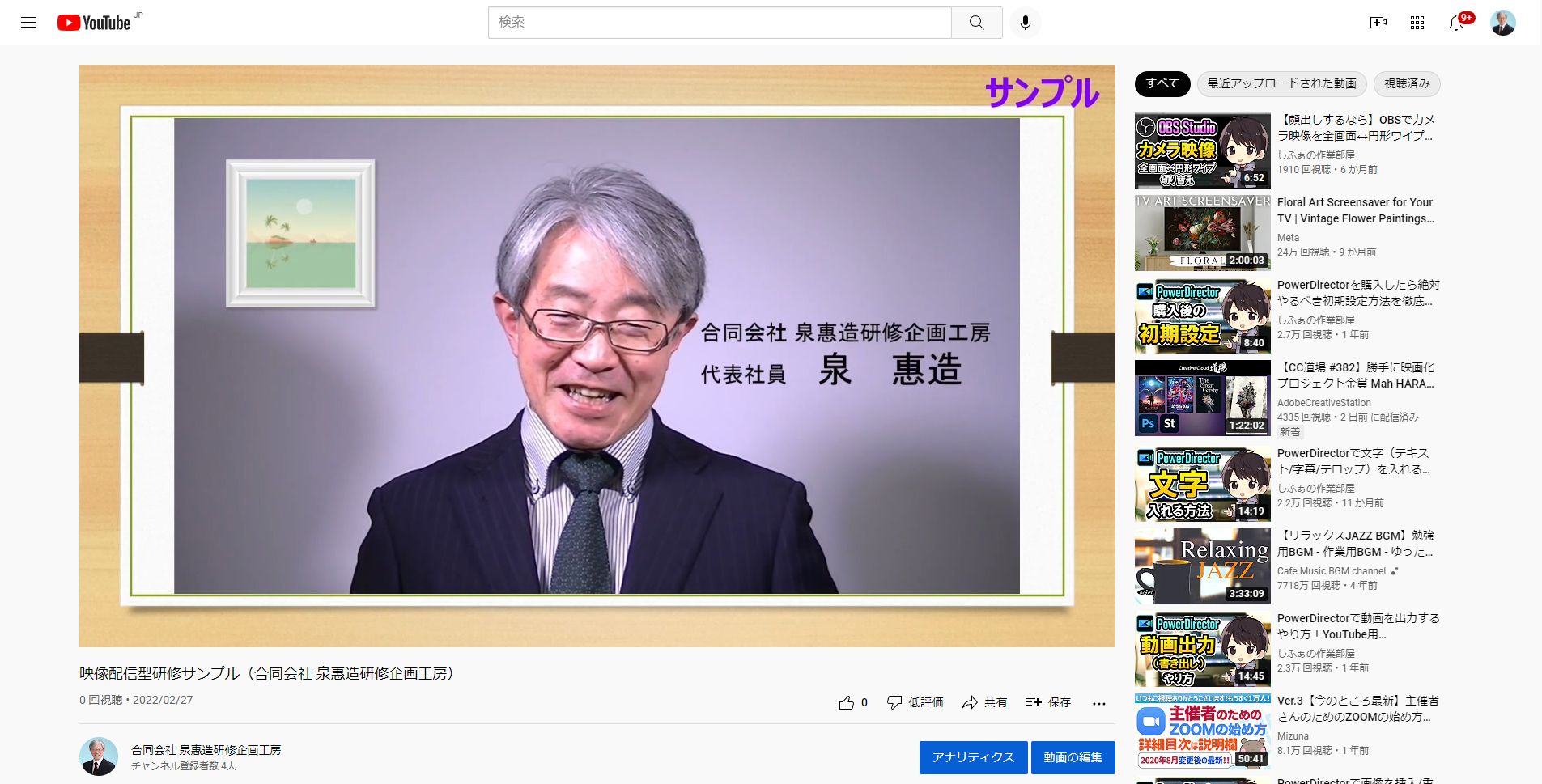Open the PowerDirector 動画出力 thumbnail
The image size is (1542, 784).
(x=1203, y=650)
